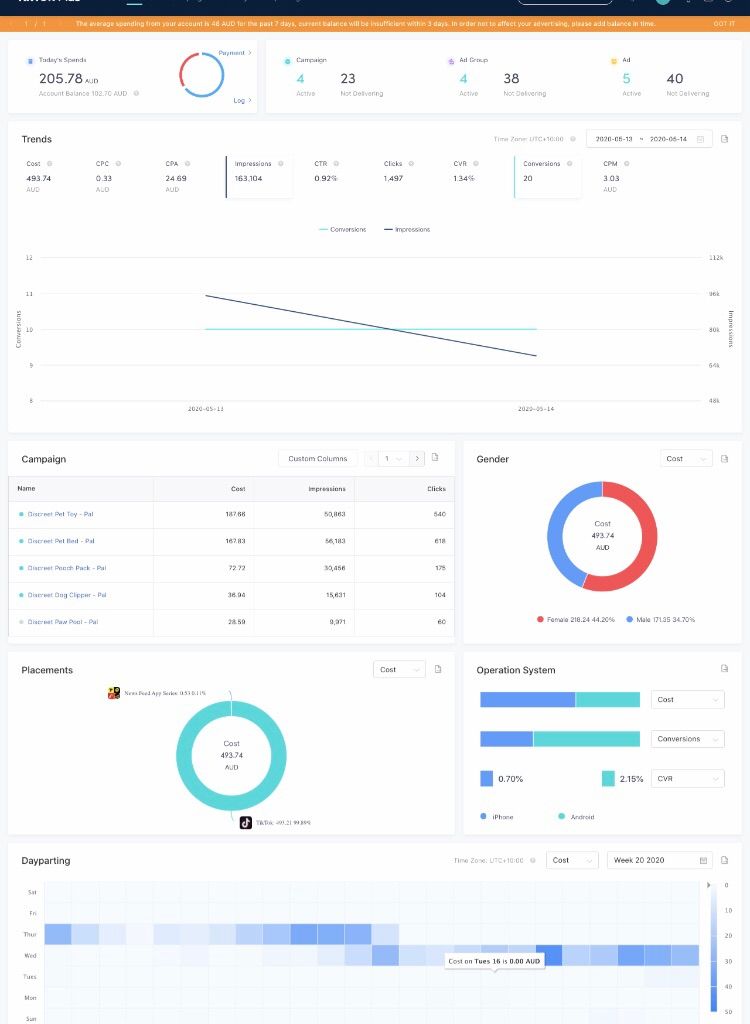750x1024 pixels.
Task: Click the Ad summary icon
Action: point(613,61)
